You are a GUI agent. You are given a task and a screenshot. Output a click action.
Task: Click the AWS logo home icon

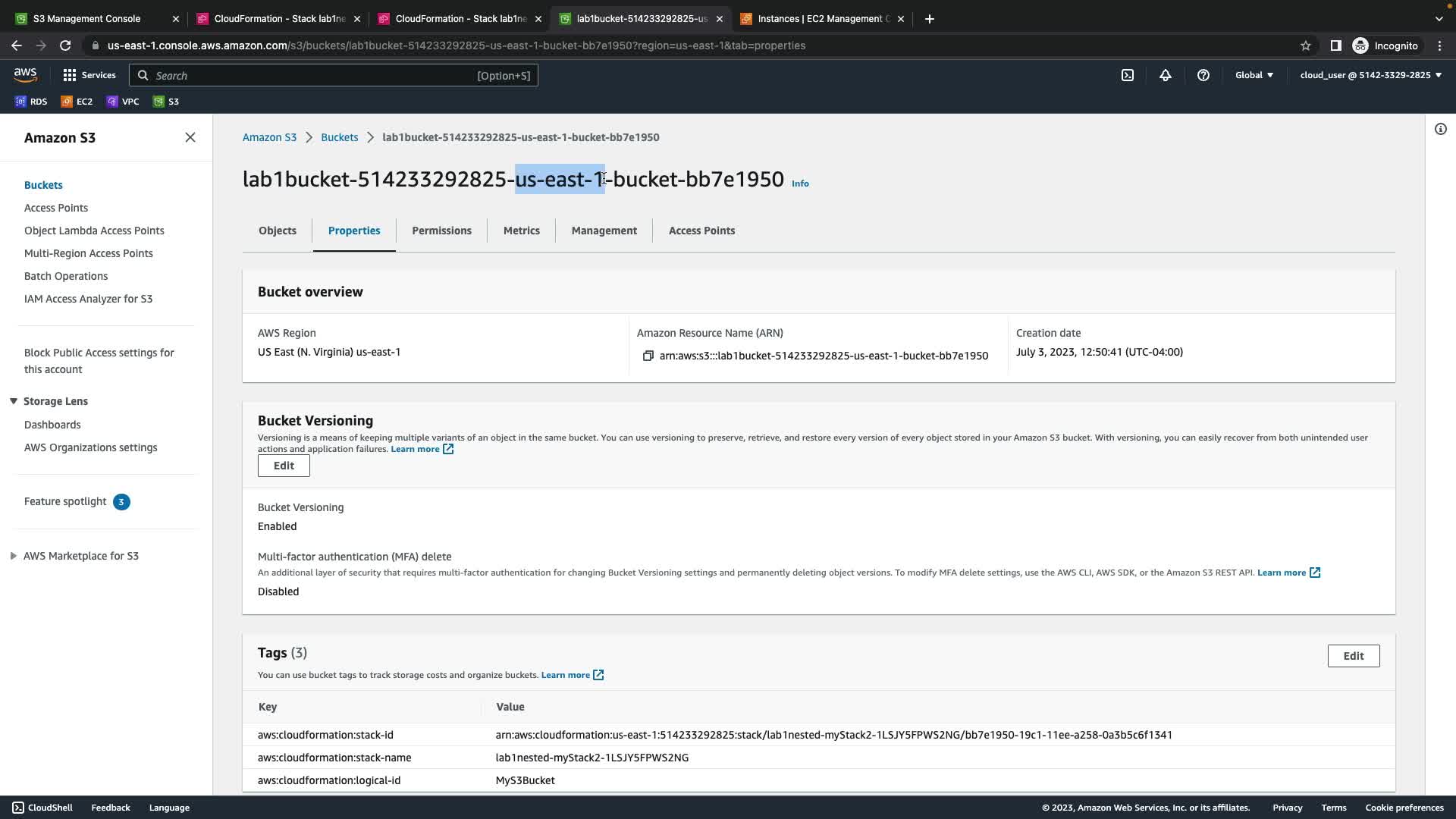point(25,74)
